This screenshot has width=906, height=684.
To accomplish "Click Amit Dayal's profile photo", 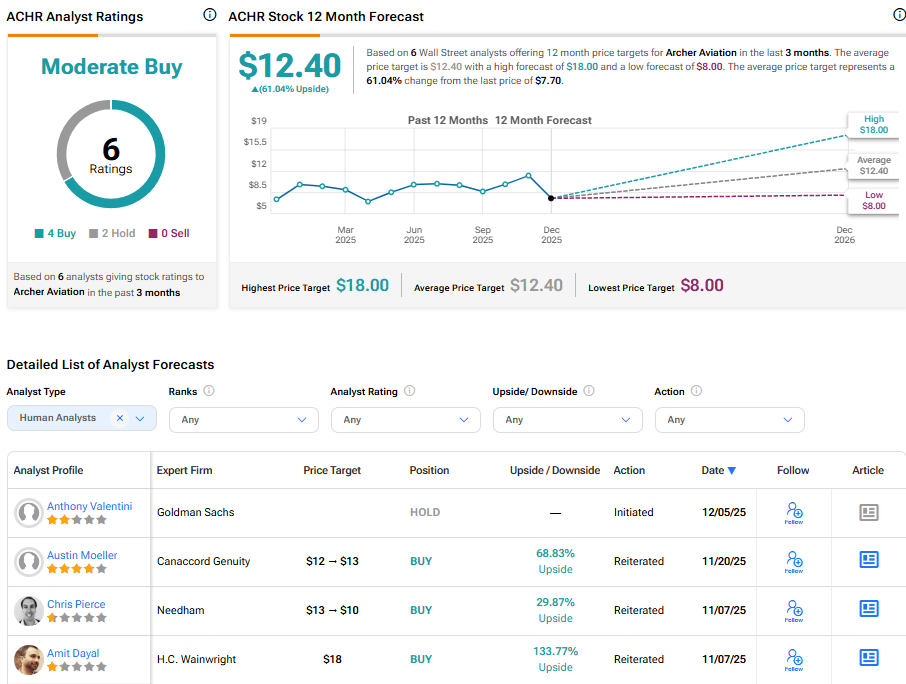I will 29,660.
